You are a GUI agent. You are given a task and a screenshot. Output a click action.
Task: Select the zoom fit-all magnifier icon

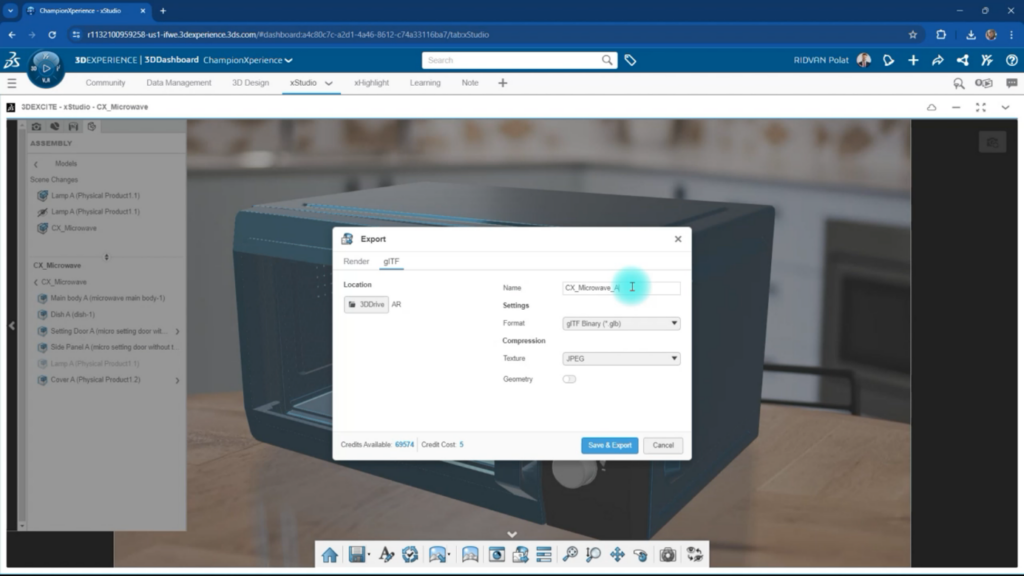(x=570, y=555)
